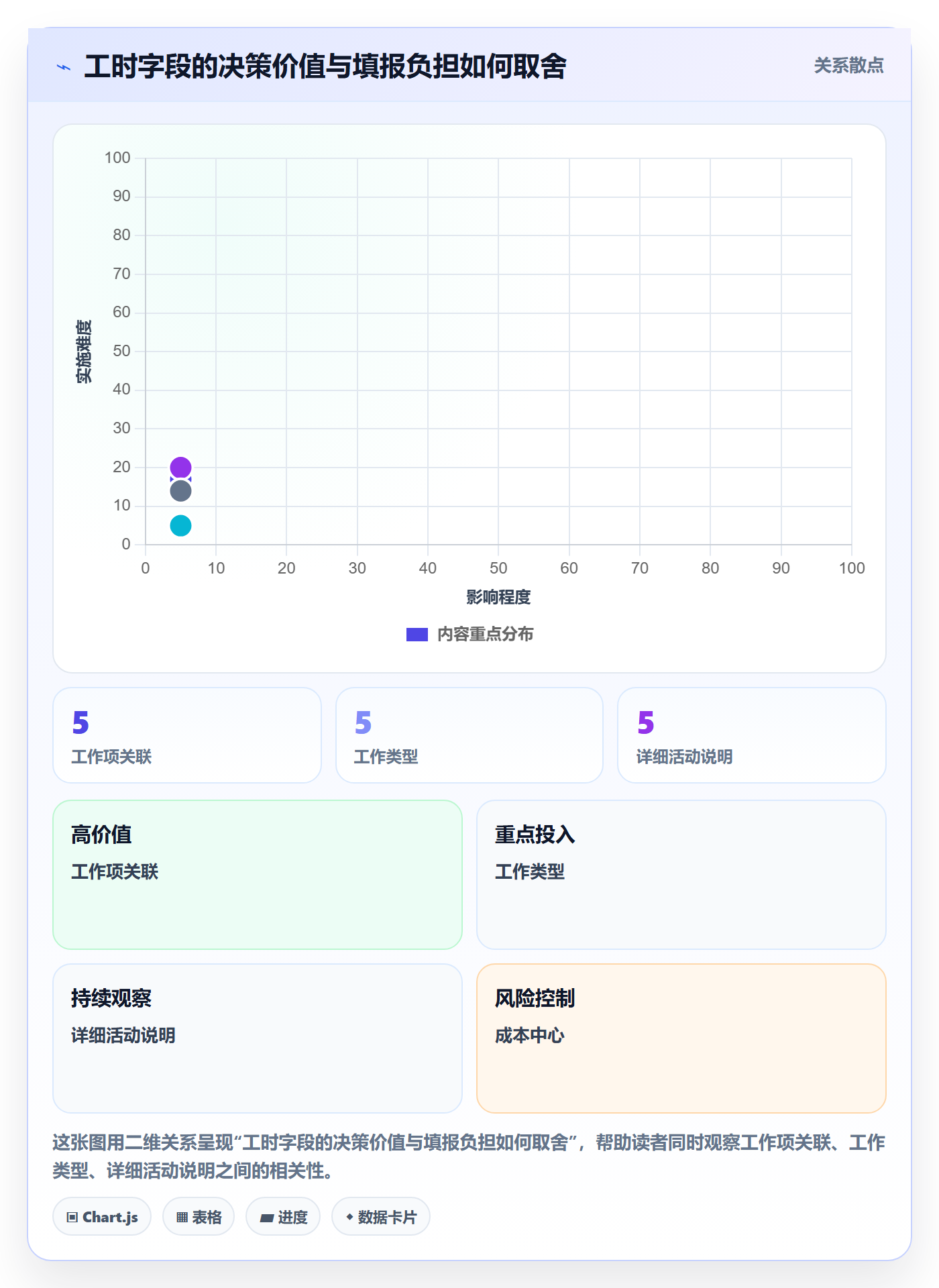This screenshot has height=1288, width=939.
Task: Select the cyan data point on the scatter chart
Action: pyautogui.click(x=180, y=525)
